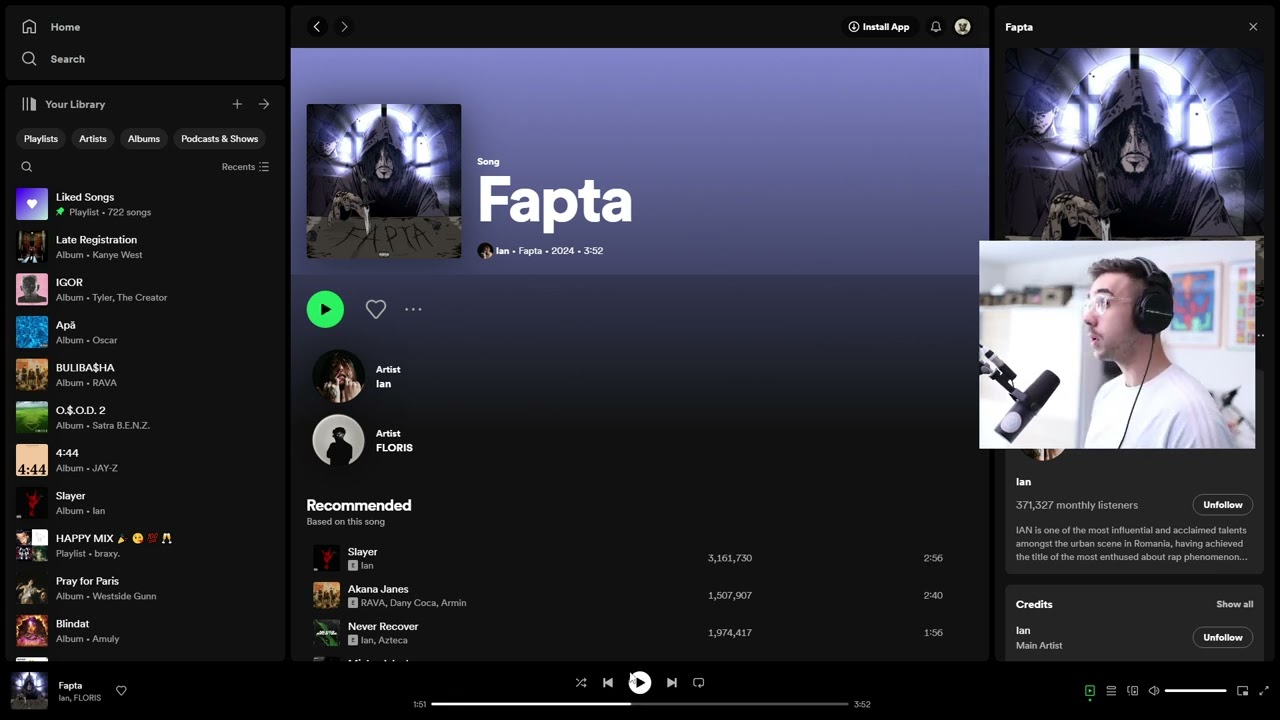Skip to the previous track
This screenshot has width=1280, height=720.
click(608, 683)
